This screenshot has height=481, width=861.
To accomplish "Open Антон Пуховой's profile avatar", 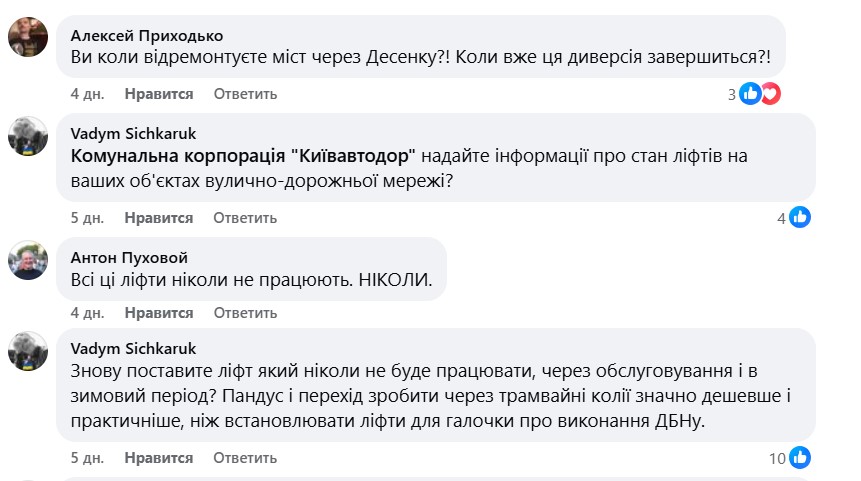I will [x=28, y=261].
